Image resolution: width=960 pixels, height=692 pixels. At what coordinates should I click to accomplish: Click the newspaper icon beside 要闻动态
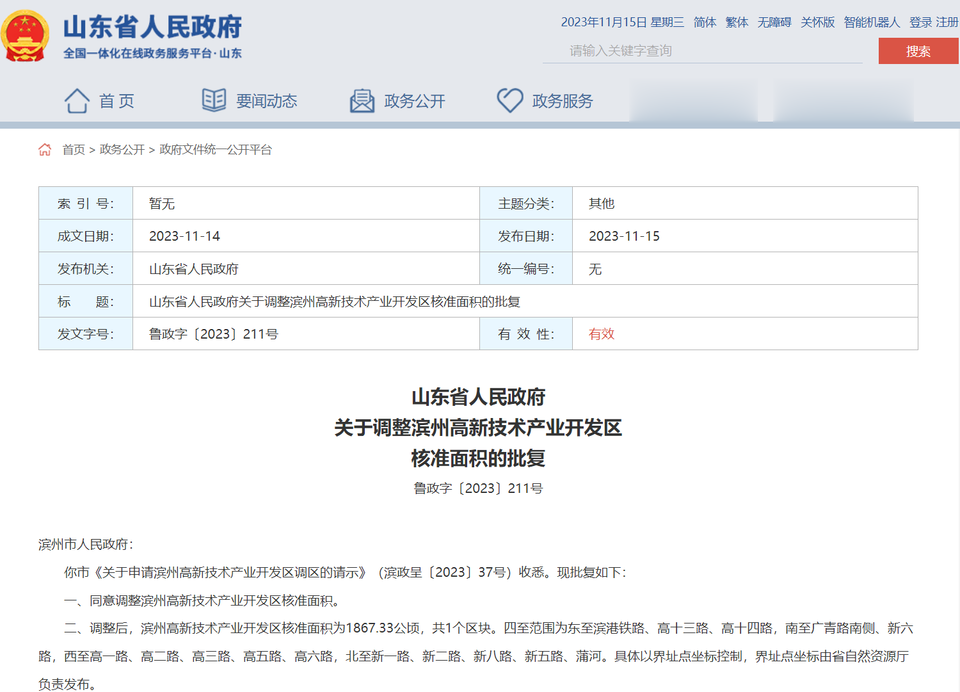coord(214,100)
